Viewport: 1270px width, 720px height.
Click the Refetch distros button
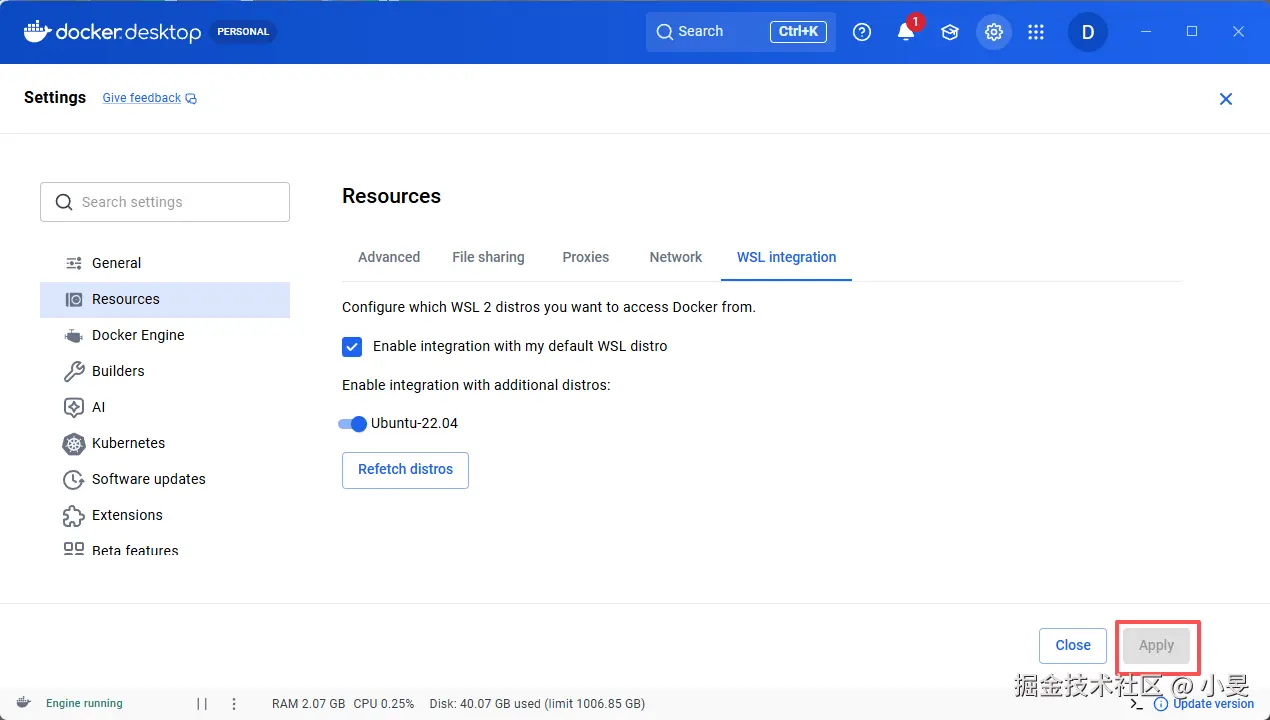(x=405, y=470)
